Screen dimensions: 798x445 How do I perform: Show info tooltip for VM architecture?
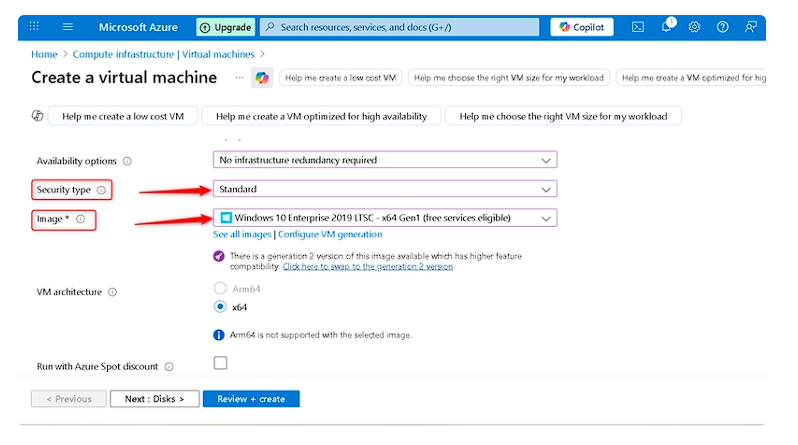pyautogui.click(x=112, y=292)
